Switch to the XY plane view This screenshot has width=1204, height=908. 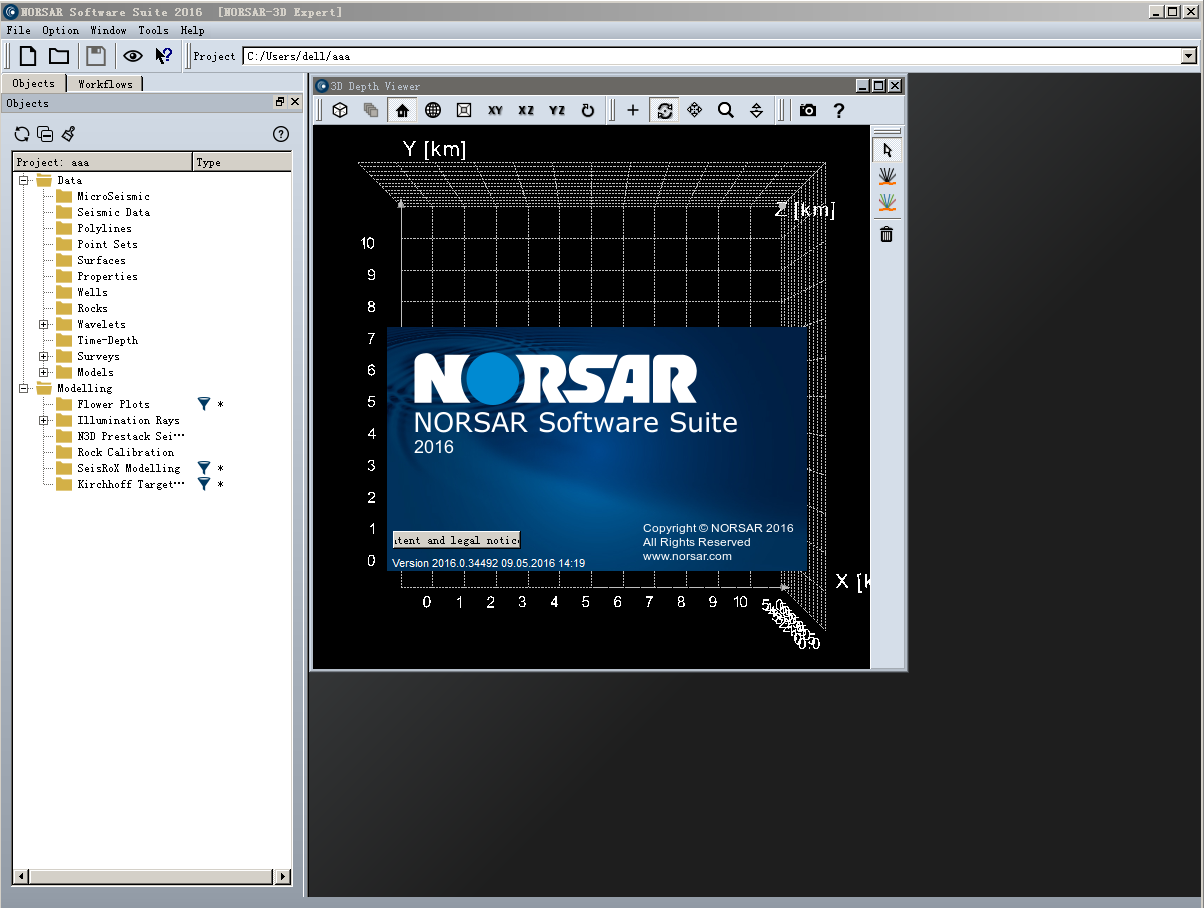pos(495,110)
